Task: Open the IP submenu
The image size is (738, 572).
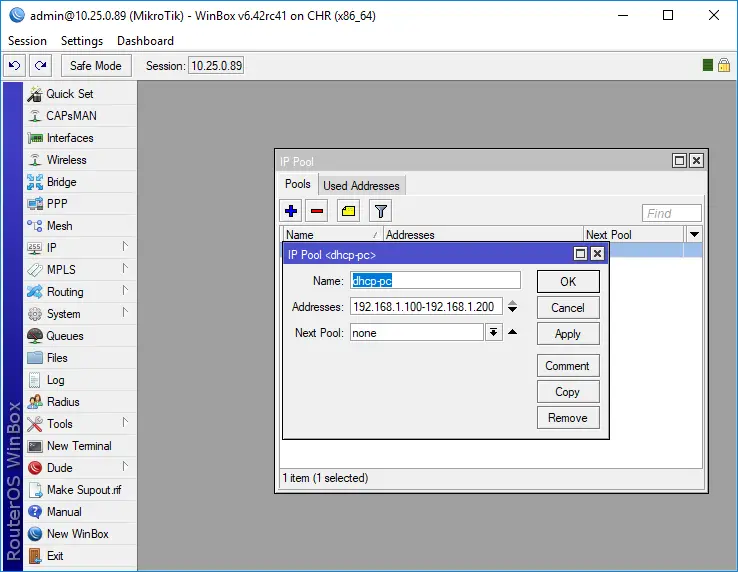Action: coord(80,248)
